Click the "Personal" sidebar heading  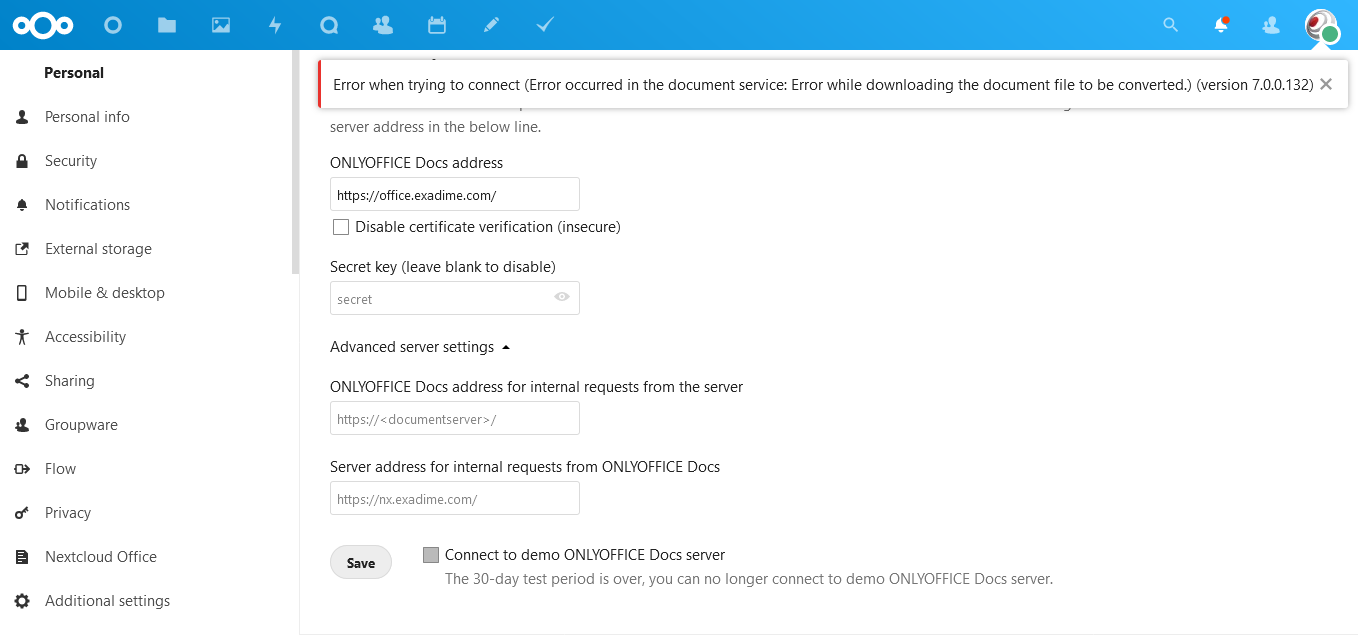point(74,73)
